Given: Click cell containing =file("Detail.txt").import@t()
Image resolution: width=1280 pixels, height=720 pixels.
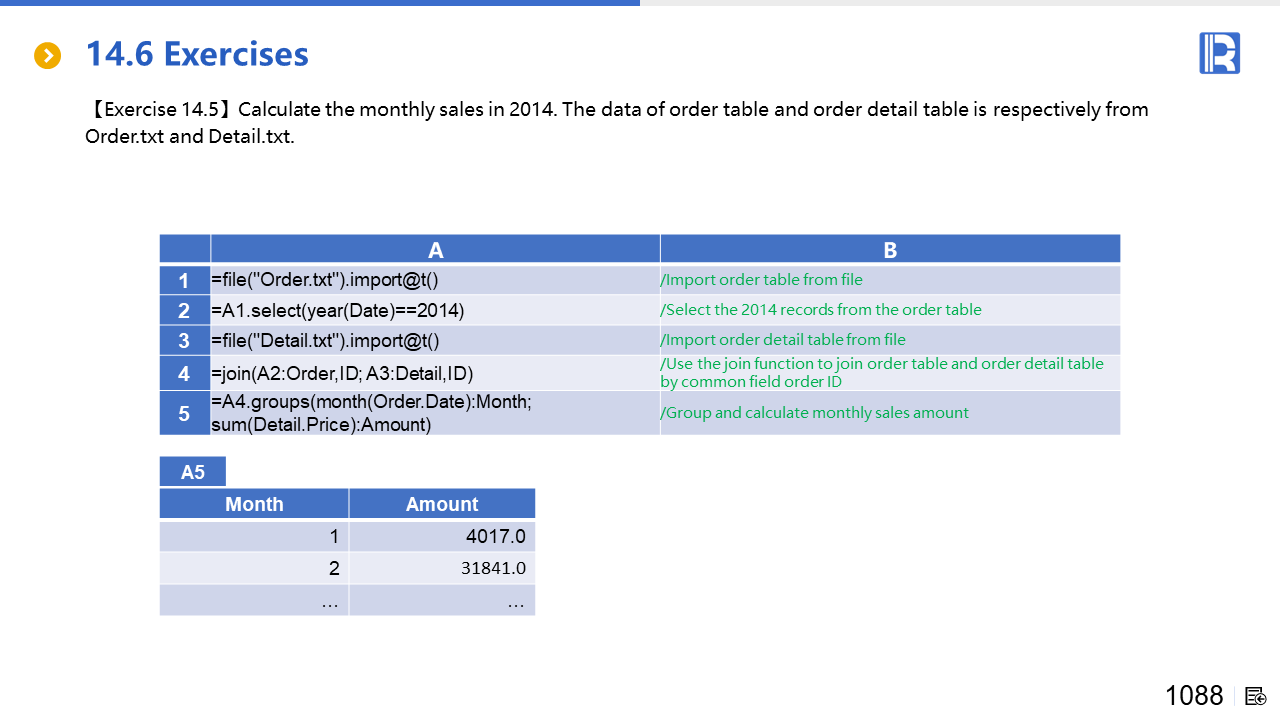Looking at the screenshot, I should [x=325, y=341].
